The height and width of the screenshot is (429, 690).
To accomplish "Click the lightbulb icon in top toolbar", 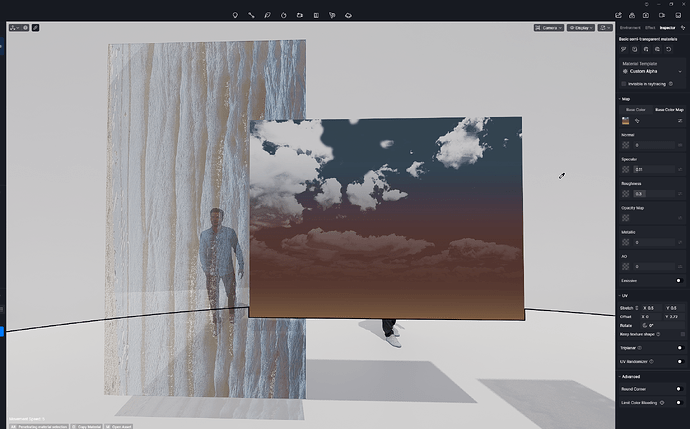I will pos(235,16).
